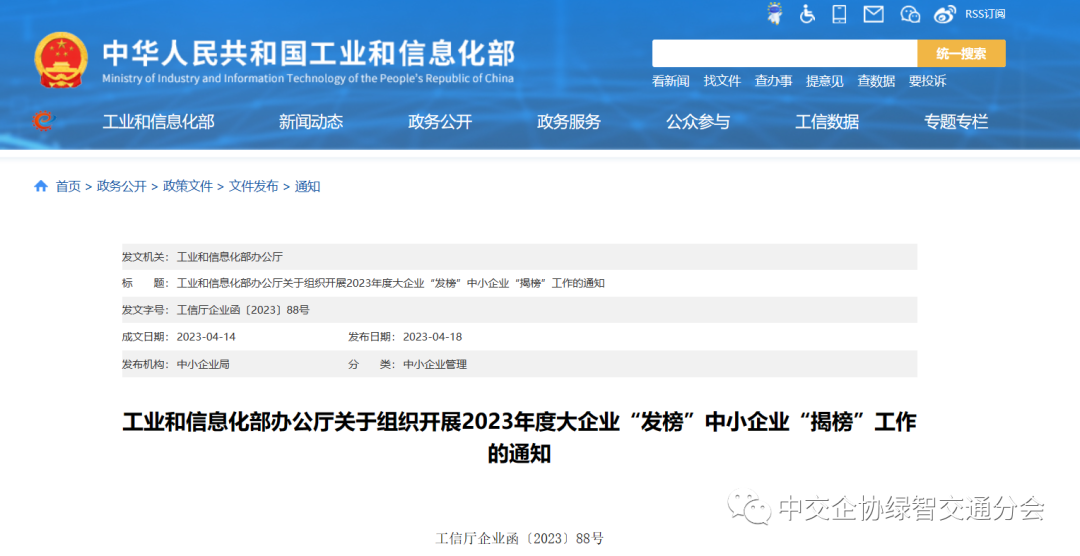Screen dimensions: 1080x556
Task: Click the home icon in breadcrumb
Action: point(41,186)
